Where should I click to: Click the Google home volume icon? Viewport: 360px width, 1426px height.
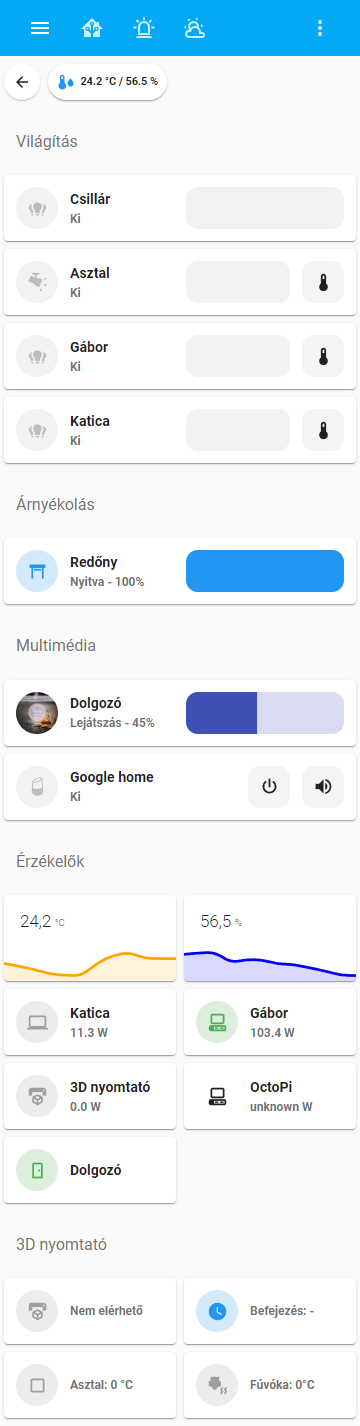pos(323,787)
